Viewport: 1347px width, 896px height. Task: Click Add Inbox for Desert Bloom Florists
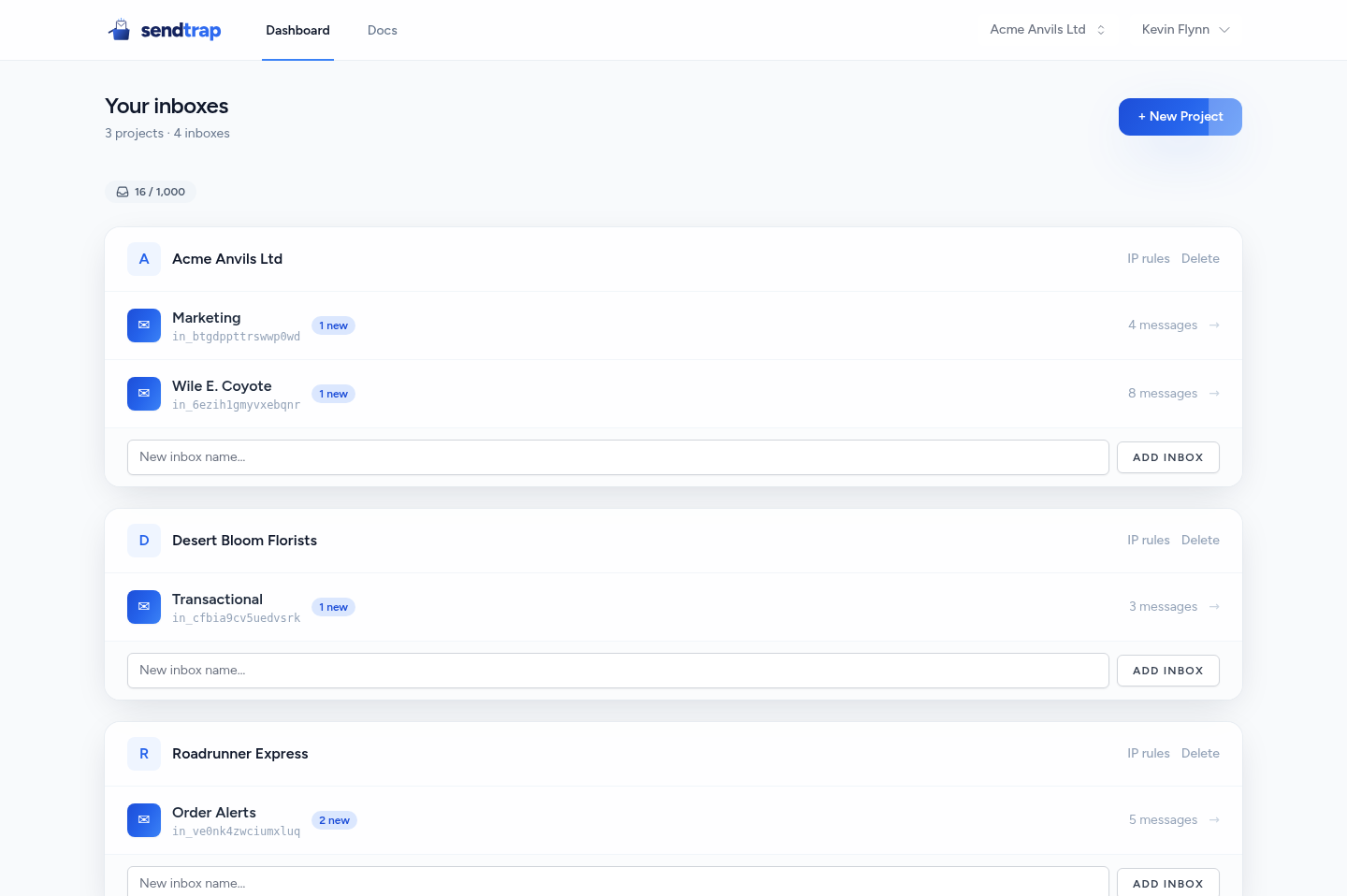1168,671
